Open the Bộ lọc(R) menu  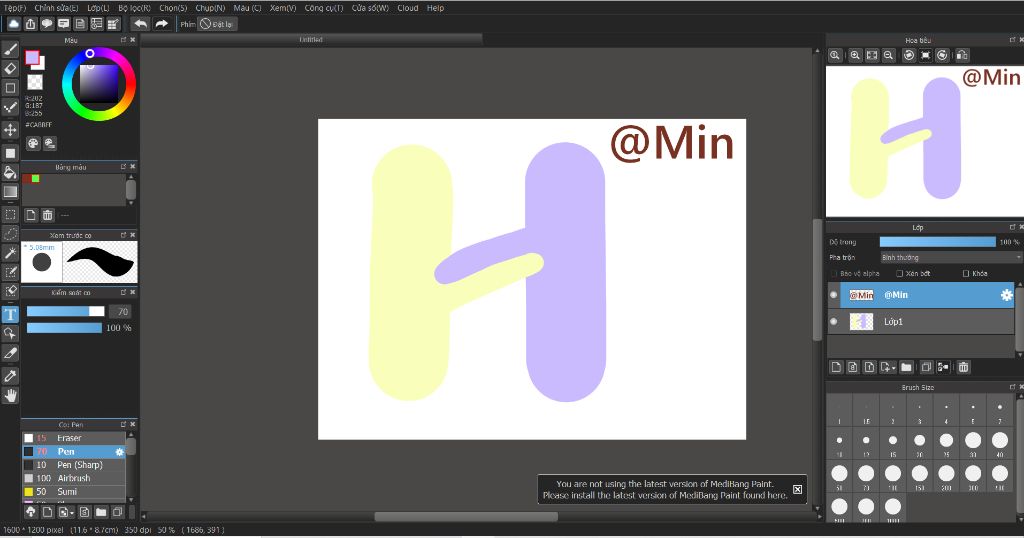pyautogui.click(x=135, y=8)
